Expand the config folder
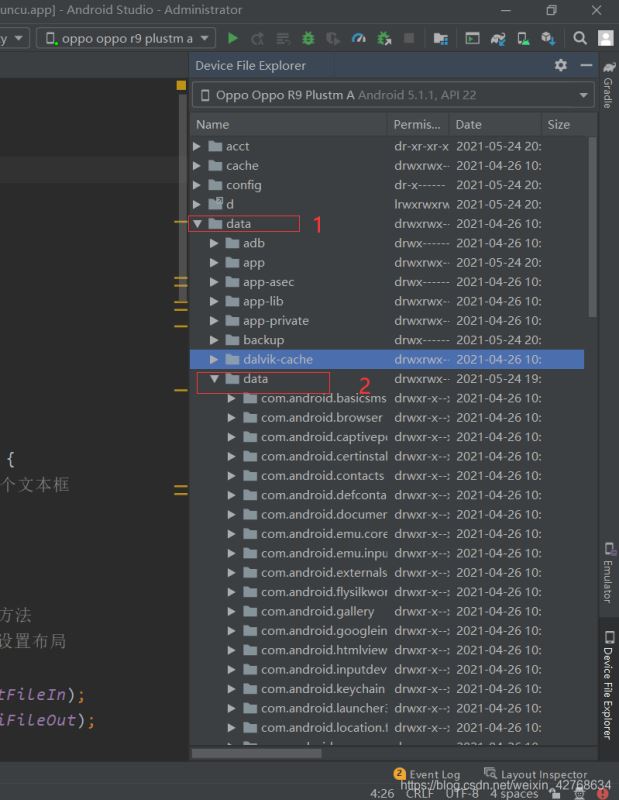The image size is (619, 800). coord(197,185)
